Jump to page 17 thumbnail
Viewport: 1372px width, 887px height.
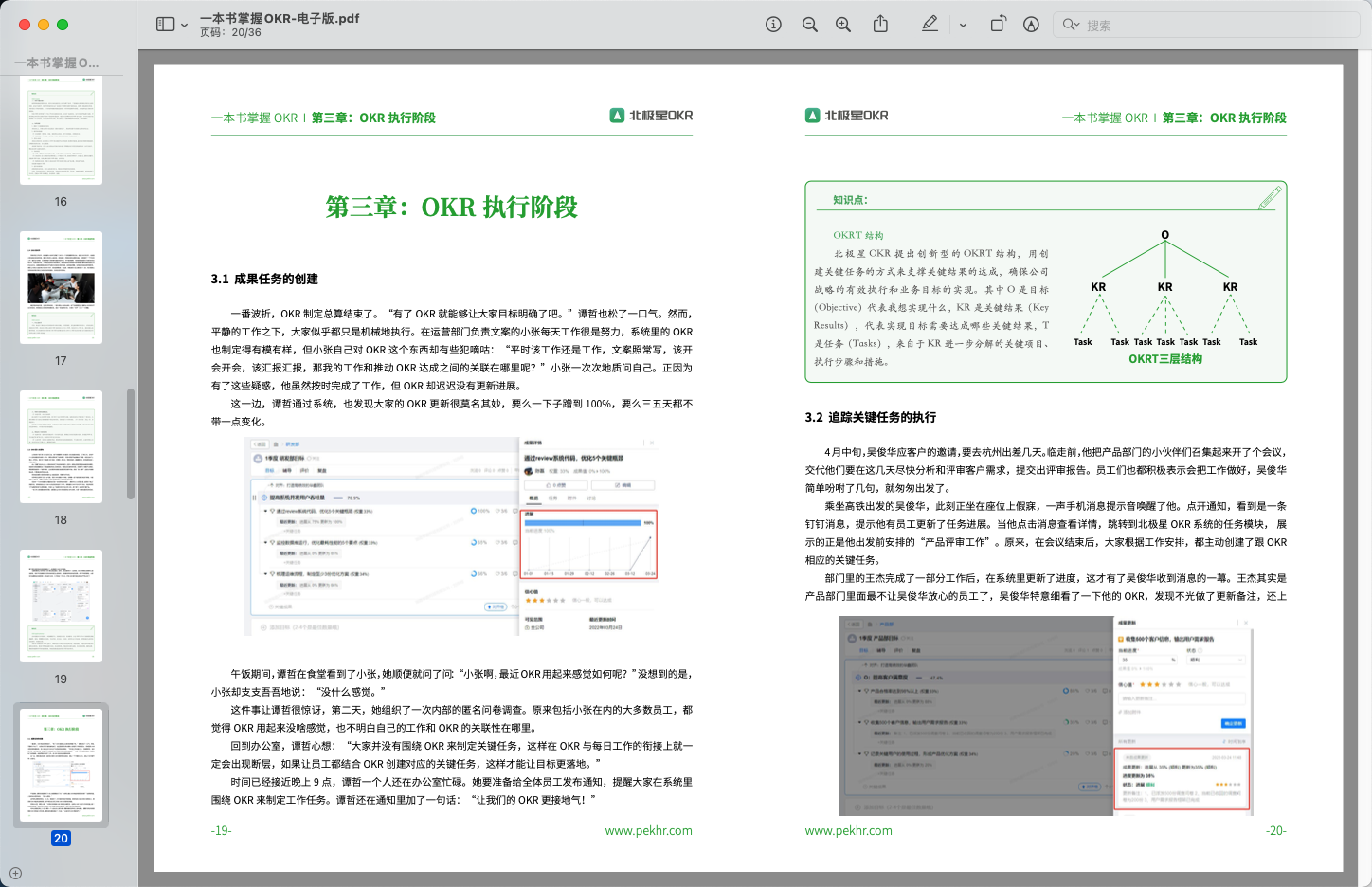61,287
